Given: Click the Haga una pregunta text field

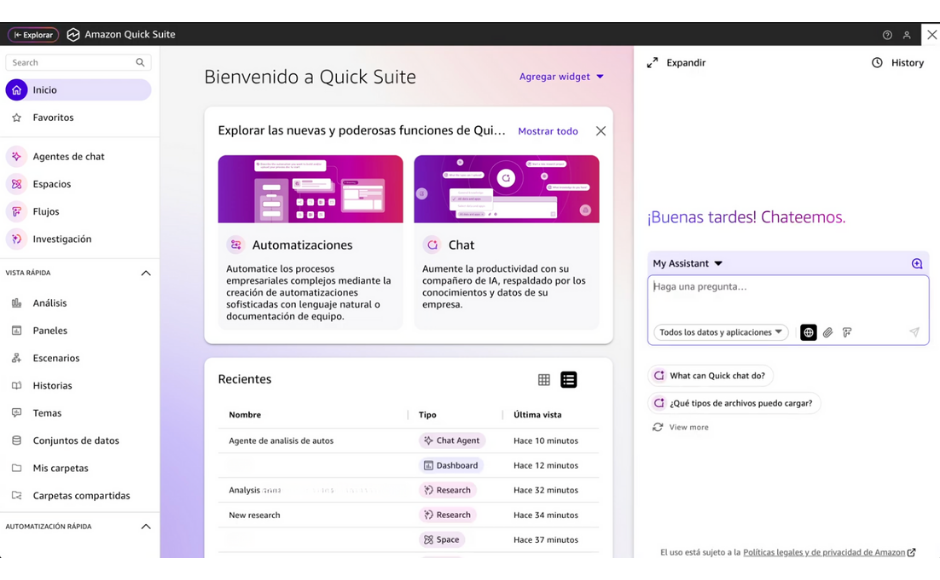Looking at the screenshot, I should pyautogui.click(x=787, y=298).
